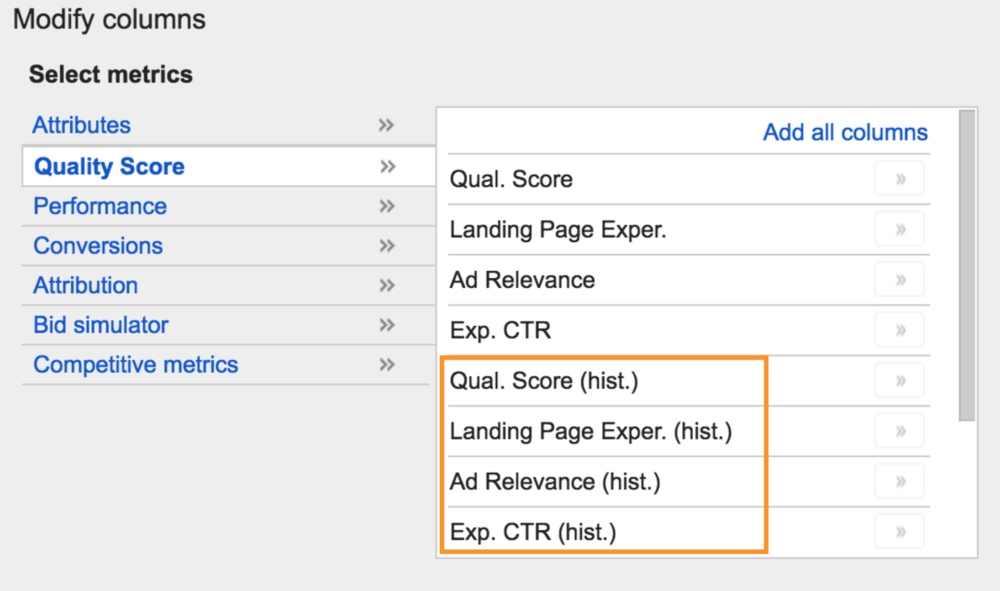
Task: Switch to the Performance metrics category
Action: tap(100, 206)
